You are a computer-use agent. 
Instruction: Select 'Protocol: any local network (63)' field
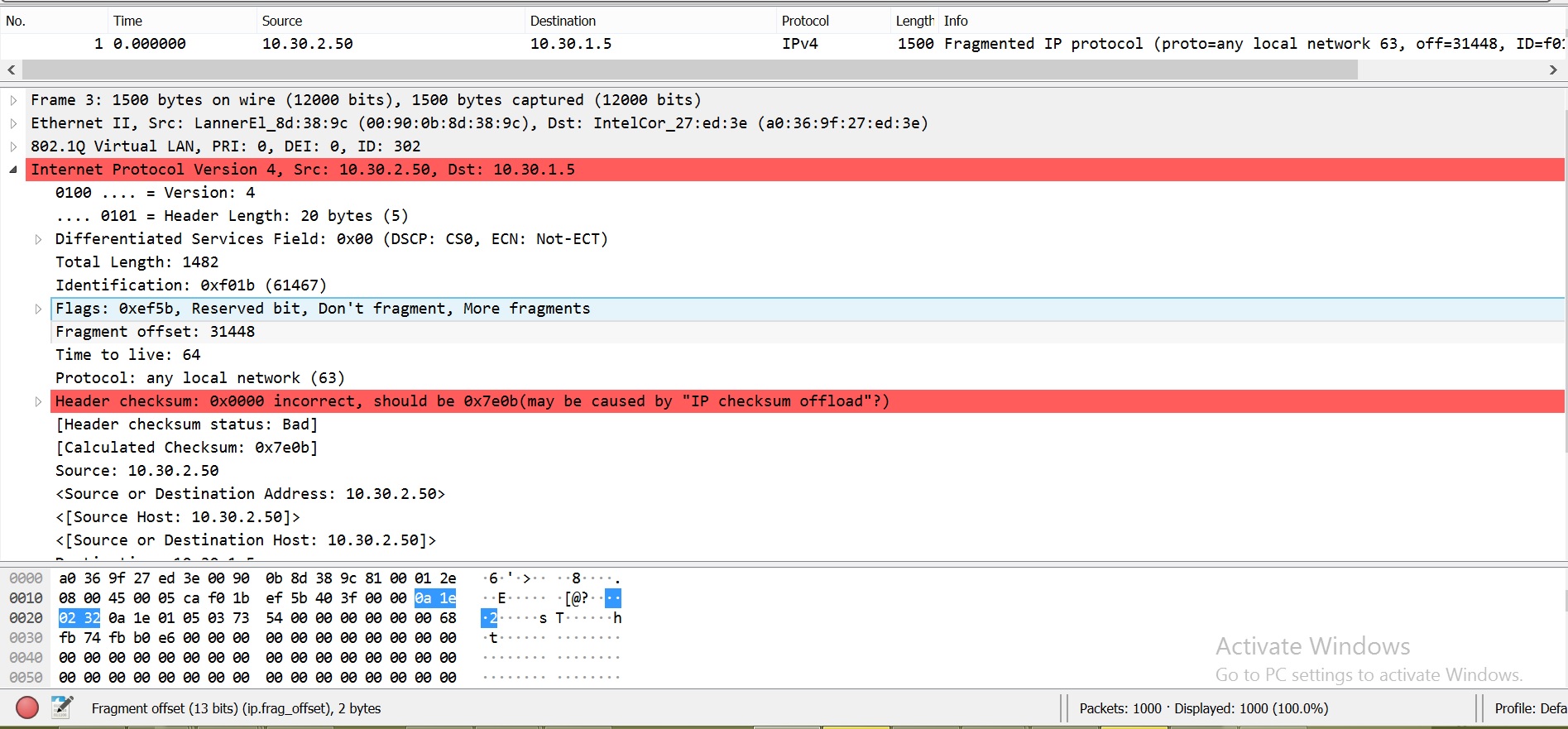click(x=200, y=378)
